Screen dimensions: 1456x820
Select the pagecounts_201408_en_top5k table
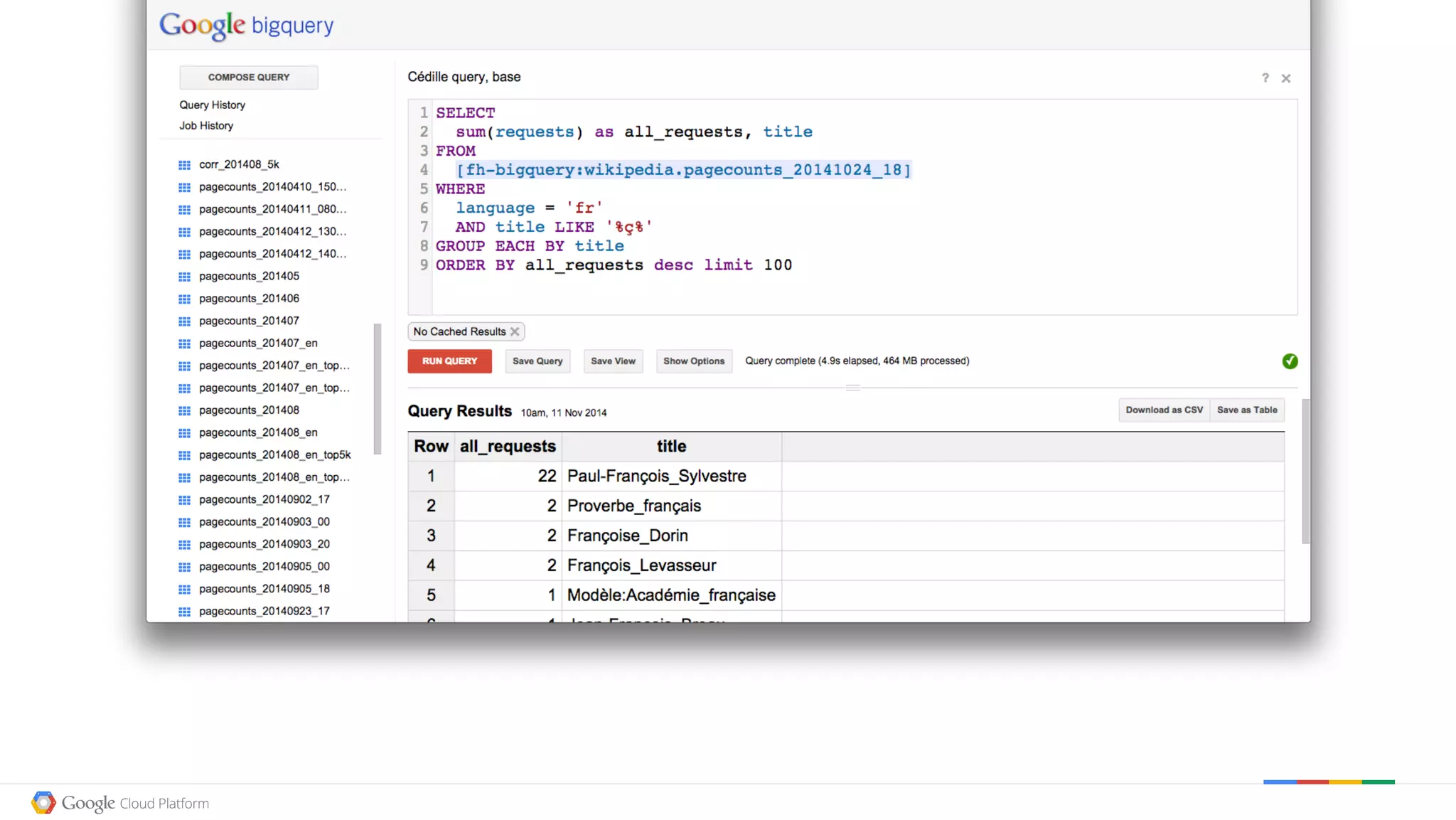click(274, 455)
